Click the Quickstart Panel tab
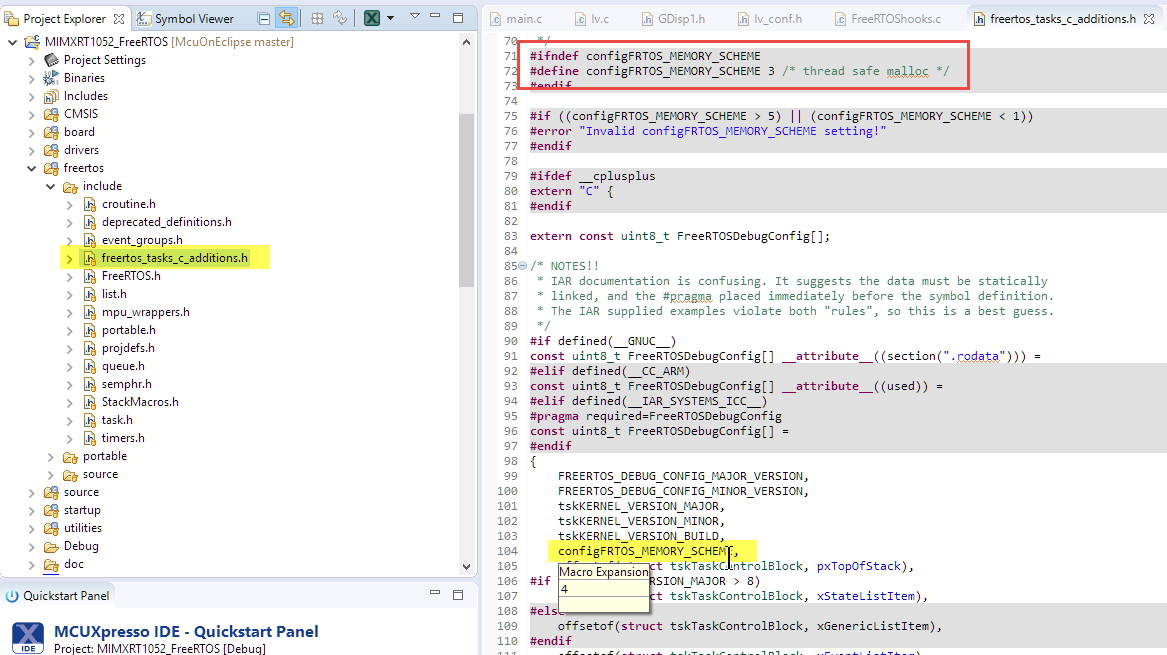Screen dimensions: 1167x655 [65, 596]
